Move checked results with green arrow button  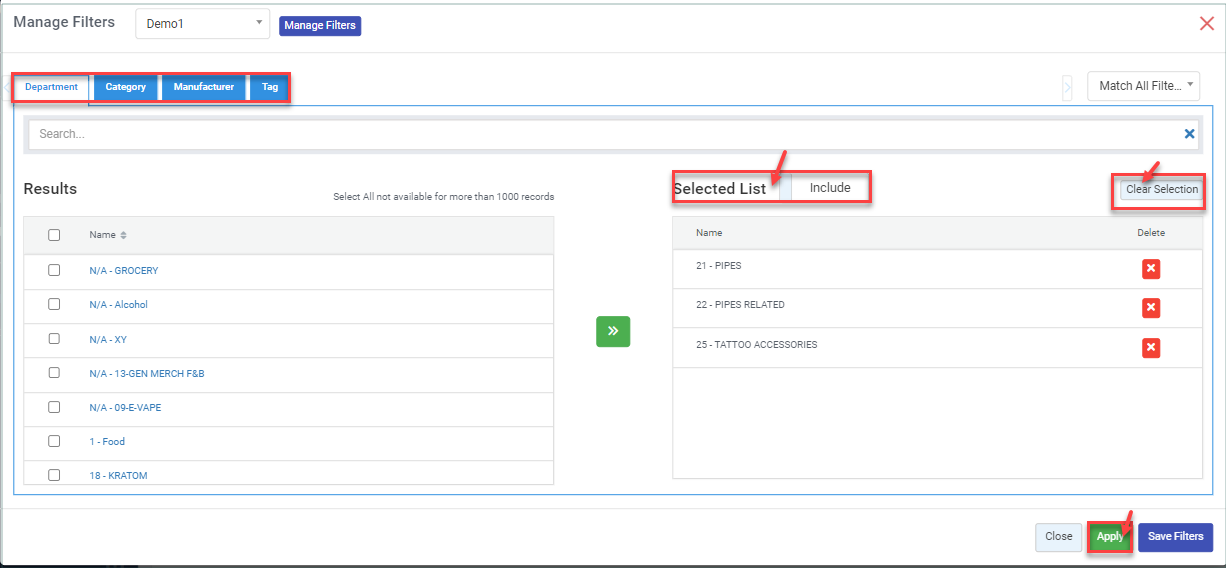click(x=613, y=331)
